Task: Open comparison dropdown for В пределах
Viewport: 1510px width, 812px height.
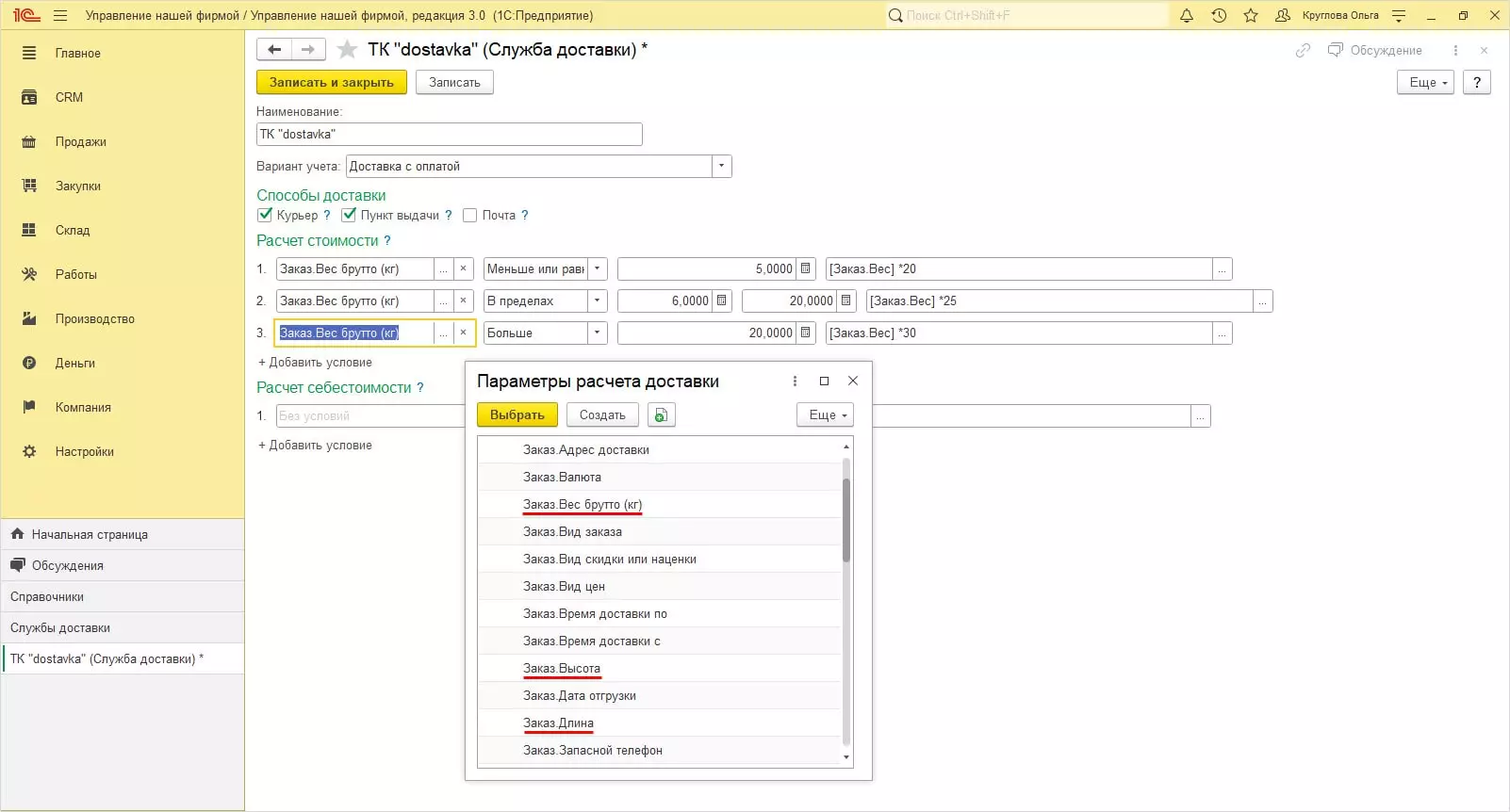Action: pyautogui.click(x=597, y=301)
